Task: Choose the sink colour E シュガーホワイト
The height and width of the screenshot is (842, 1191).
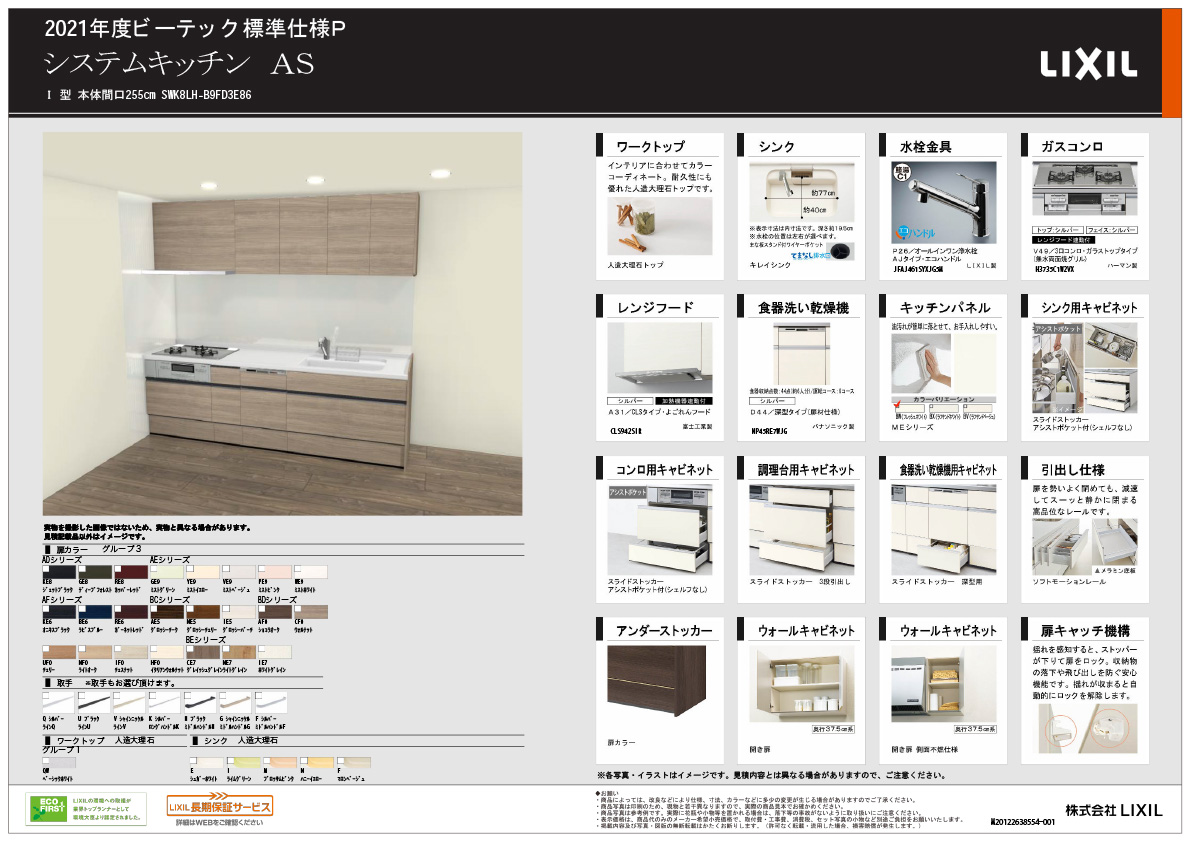Action: pyautogui.click(x=206, y=762)
